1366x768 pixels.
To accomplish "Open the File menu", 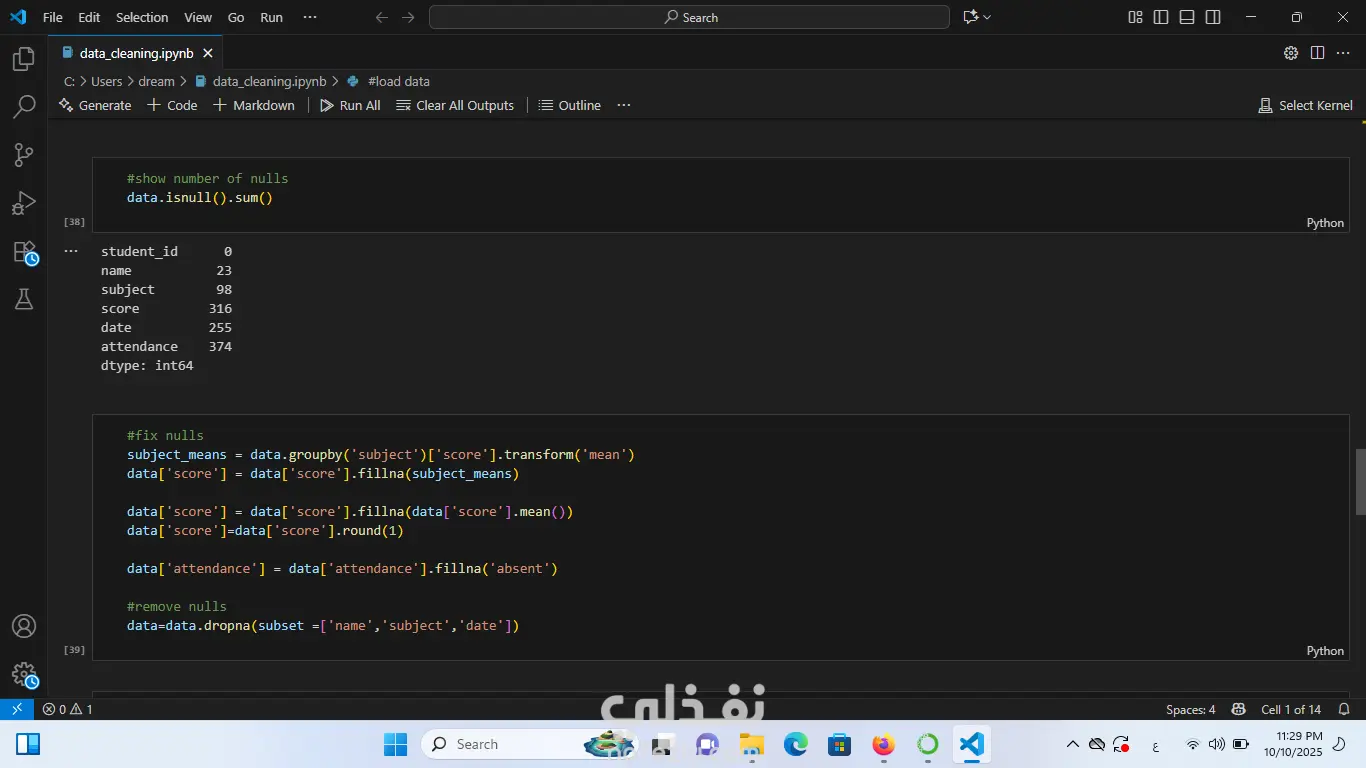I will 53,17.
